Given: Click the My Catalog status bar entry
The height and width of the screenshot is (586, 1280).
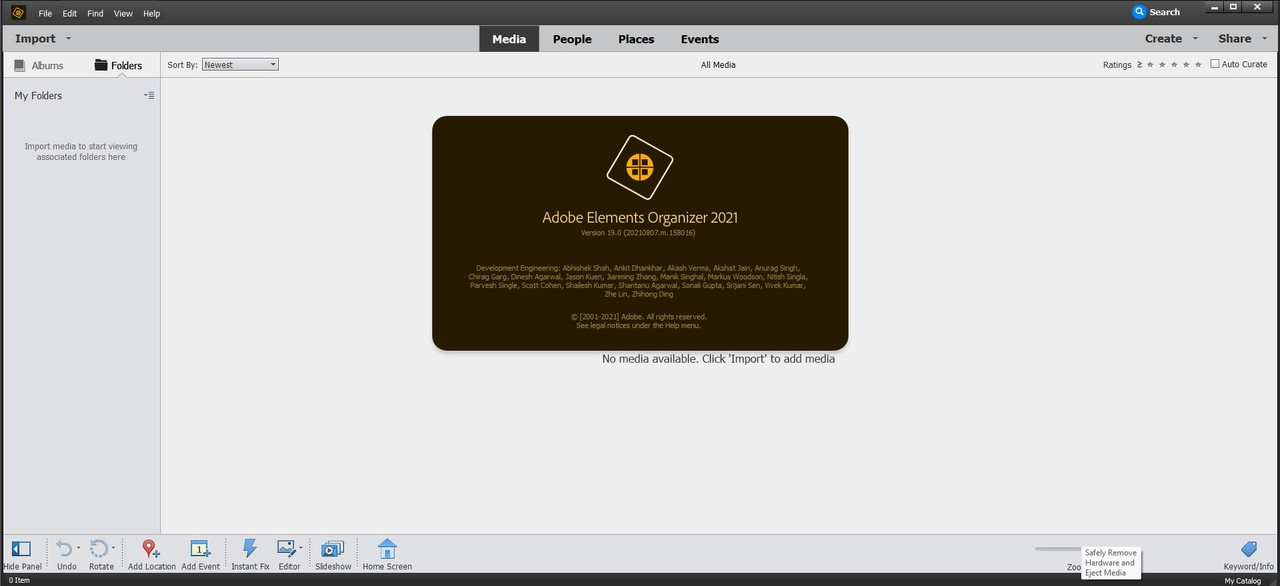Looking at the screenshot, I should point(1243,580).
